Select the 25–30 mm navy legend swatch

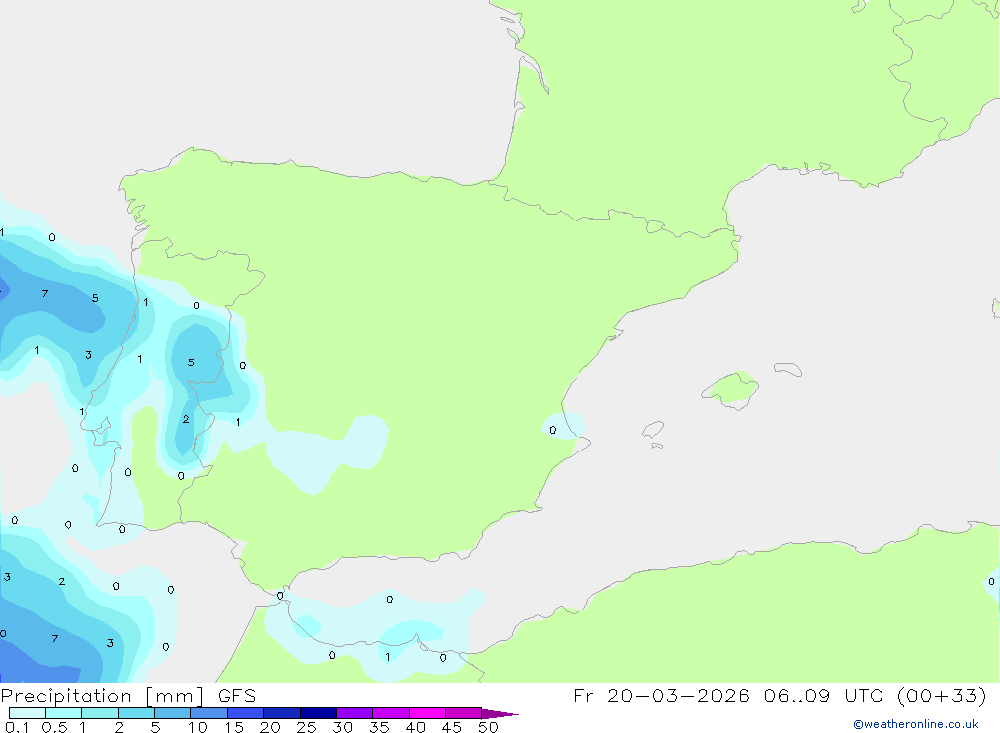(318, 713)
